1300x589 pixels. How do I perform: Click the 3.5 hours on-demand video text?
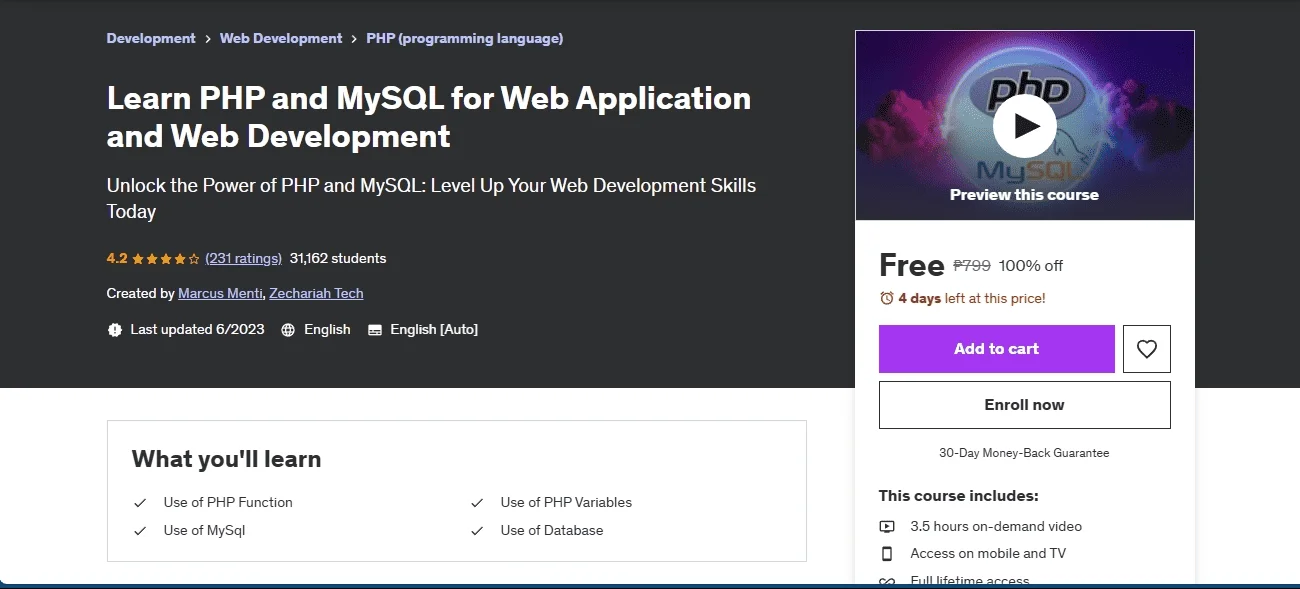click(996, 526)
